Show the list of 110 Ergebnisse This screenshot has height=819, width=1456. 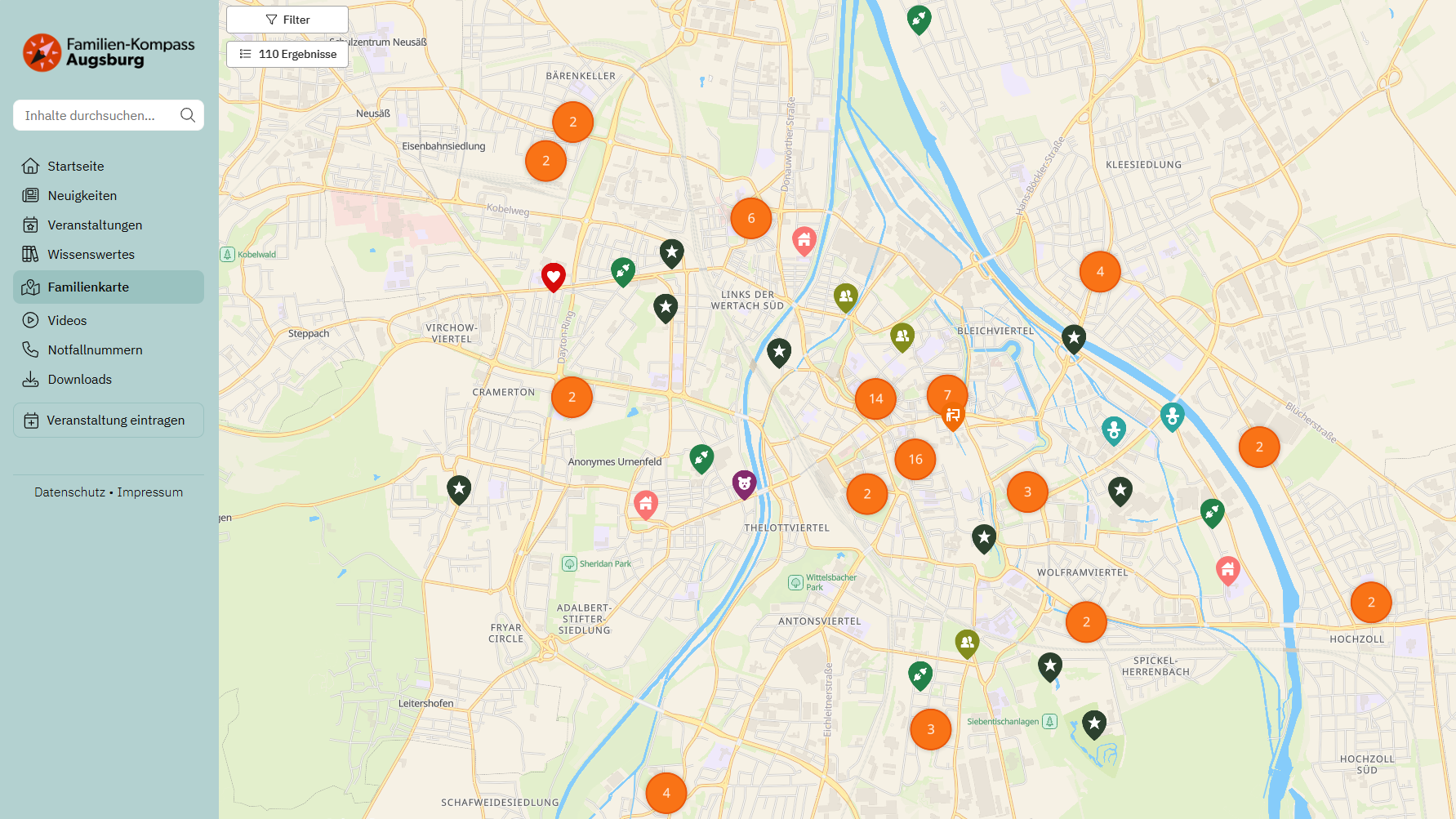coord(287,54)
